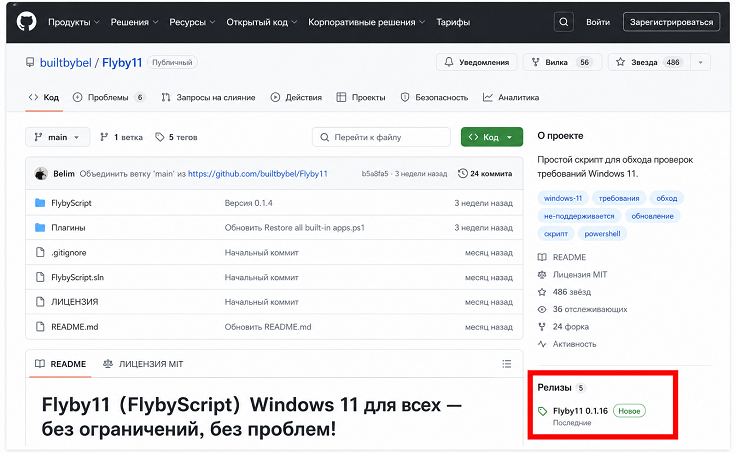This screenshot has width=735, height=453.
Task: Open the Проекты tab
Action: [361, 98]
